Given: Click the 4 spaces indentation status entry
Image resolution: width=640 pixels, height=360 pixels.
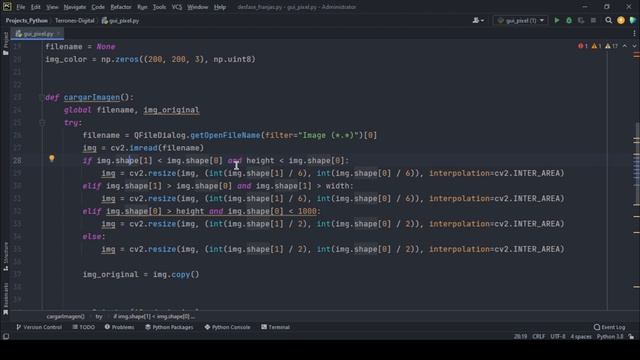Looking at the screenshot, I should pyautogui.click(x=581, y=336).
